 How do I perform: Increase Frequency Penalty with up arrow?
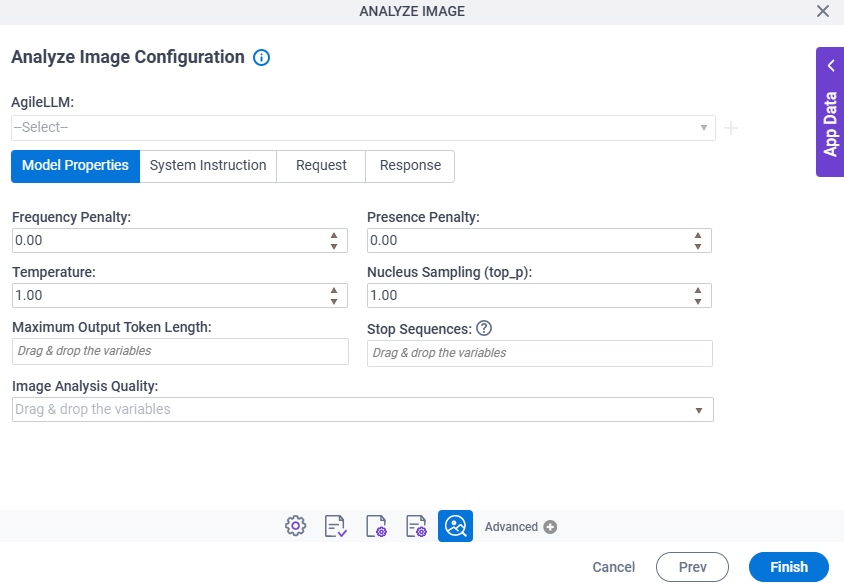click(x=334, y=235)
